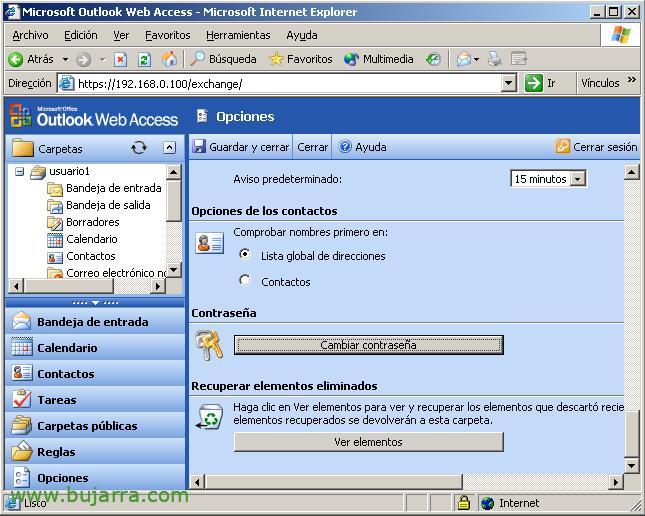The width and height of the screenshot is (645, 516).
Task: Open the Ayuda menu in menu bar
Action: tap(302, 35)
